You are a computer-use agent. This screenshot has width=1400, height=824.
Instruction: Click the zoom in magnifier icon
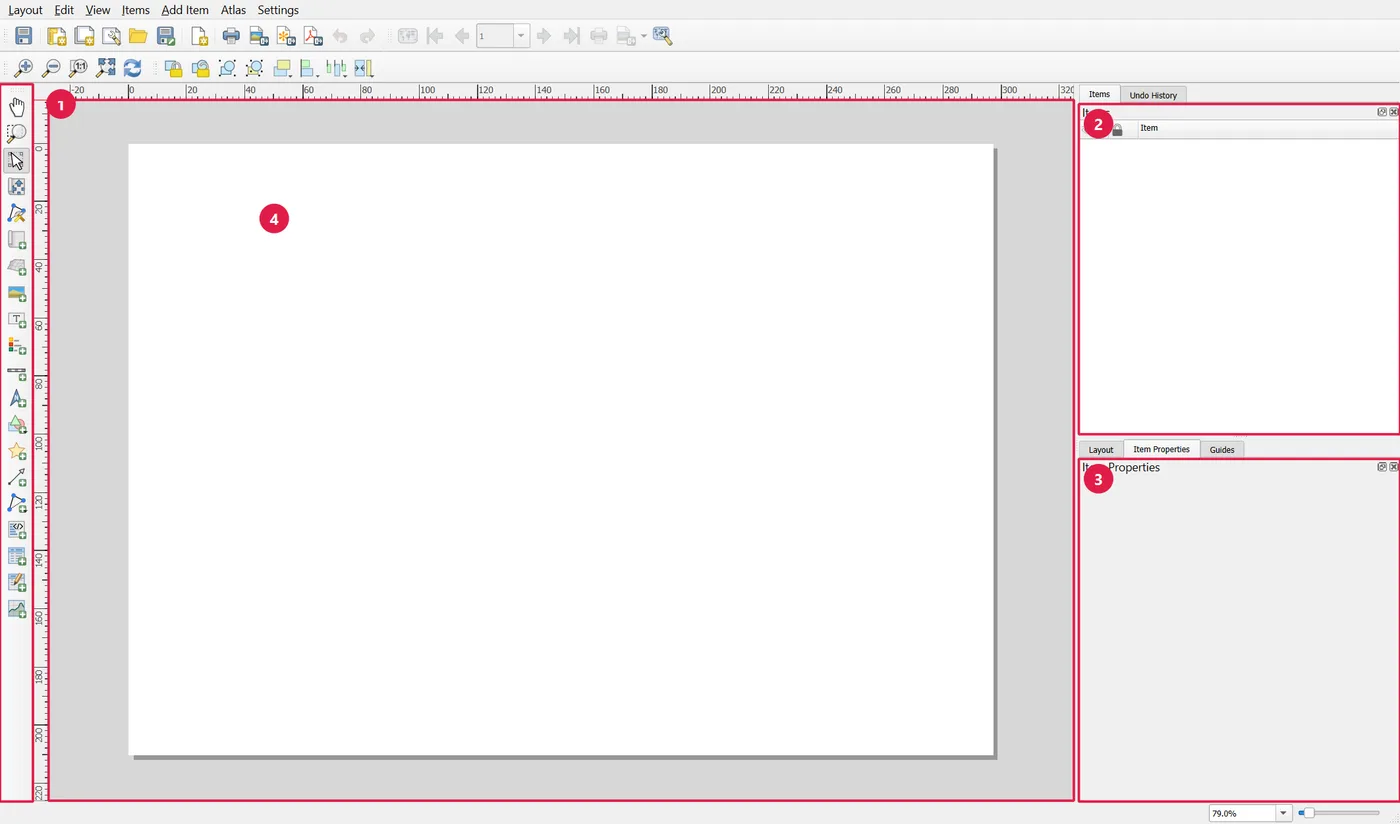[x=23, y=68]
